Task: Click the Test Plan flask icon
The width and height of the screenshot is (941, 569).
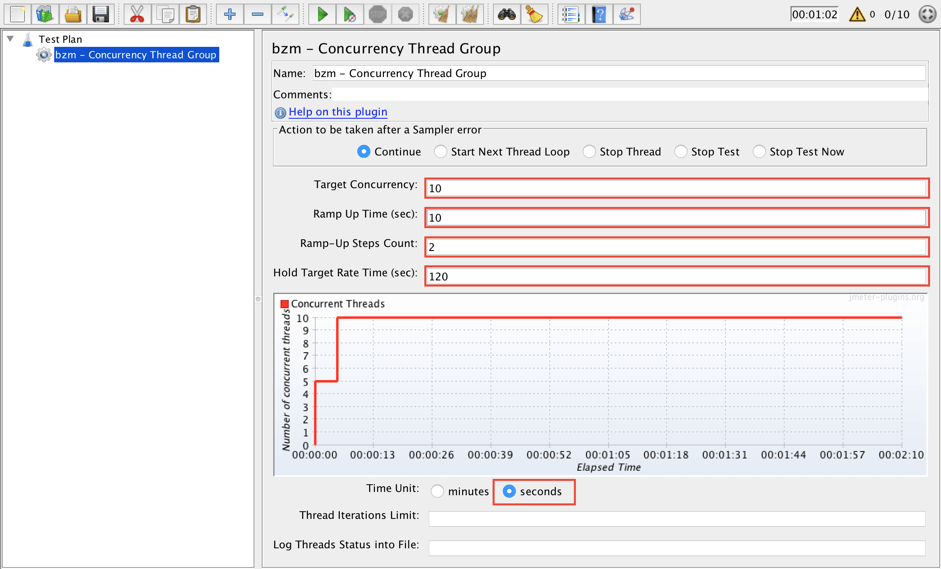Action: click(28, 40)
